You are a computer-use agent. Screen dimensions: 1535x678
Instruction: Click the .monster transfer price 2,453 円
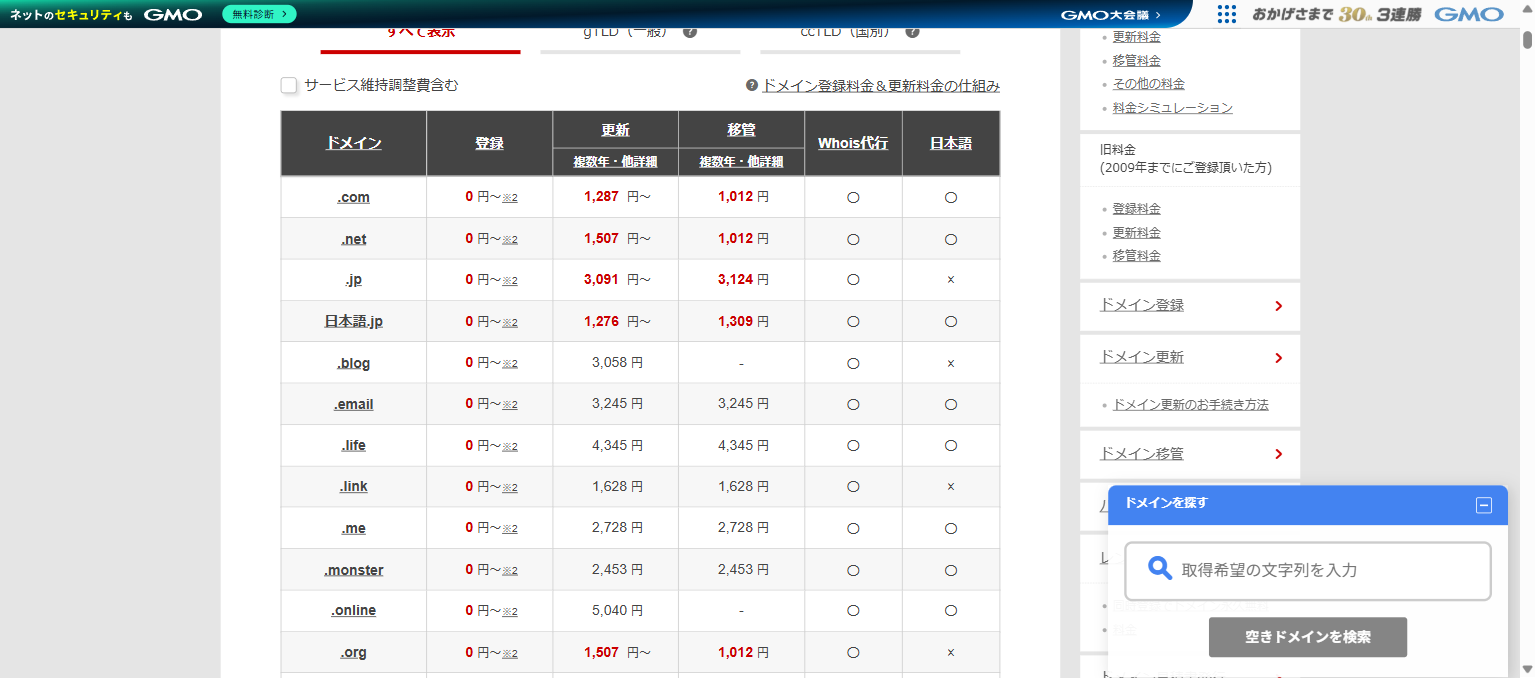743,569
